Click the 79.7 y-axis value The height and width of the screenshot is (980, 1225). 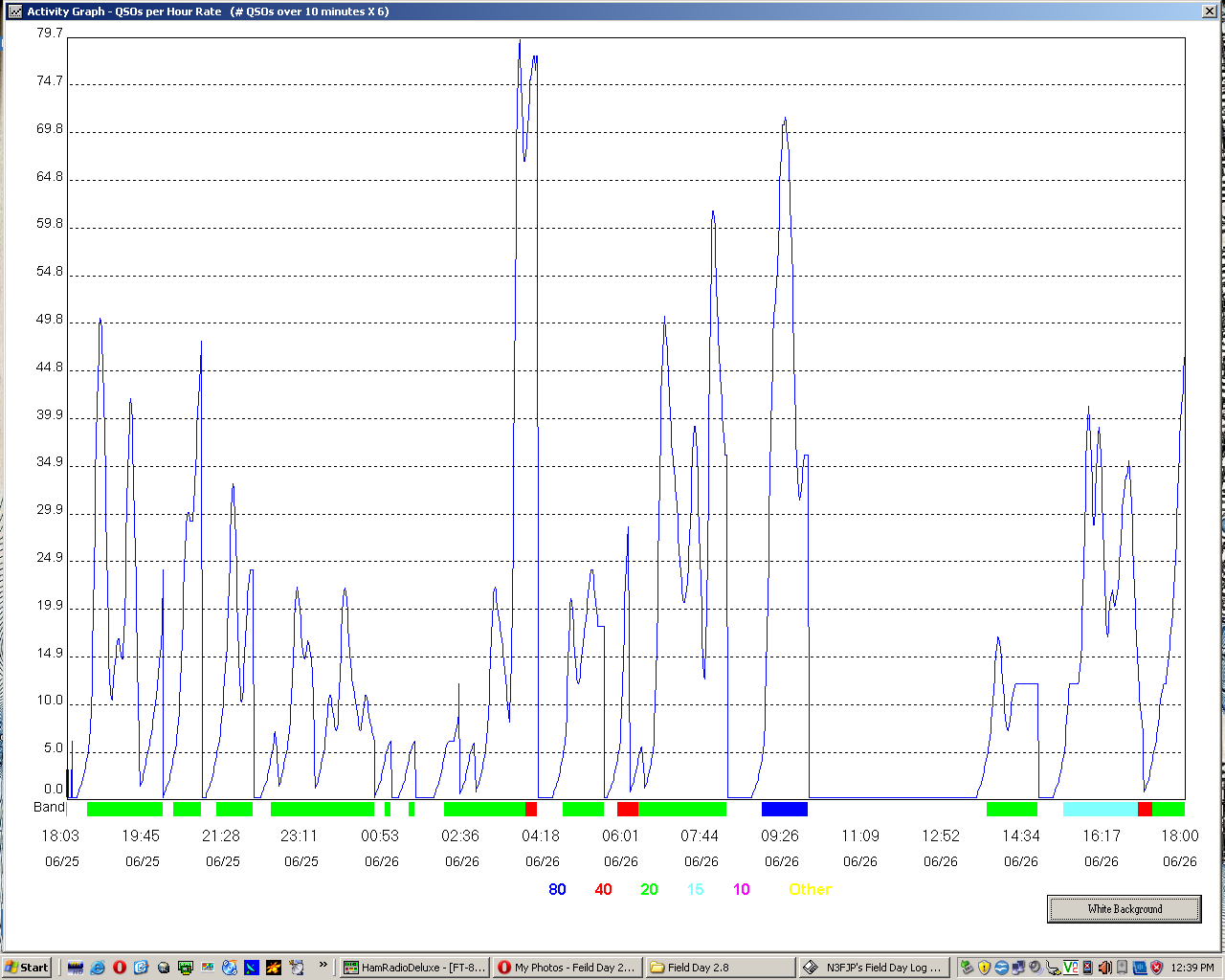tap(50, 33)
